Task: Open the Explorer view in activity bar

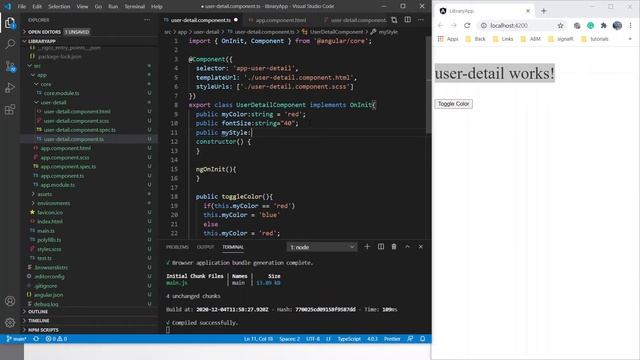Action: tap(10, 22)
